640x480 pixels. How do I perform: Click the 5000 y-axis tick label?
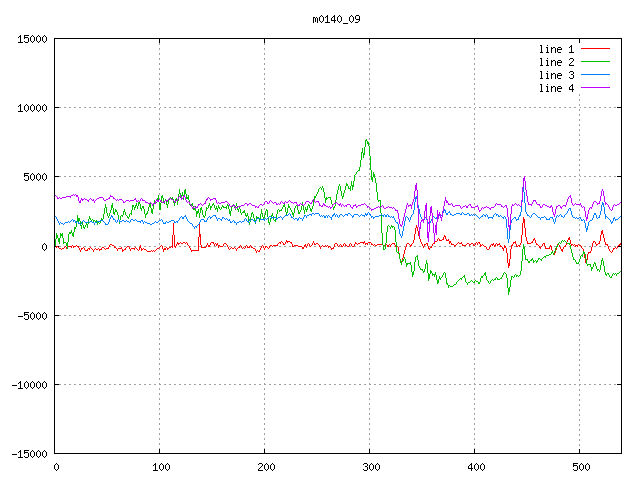click(35, 177)
